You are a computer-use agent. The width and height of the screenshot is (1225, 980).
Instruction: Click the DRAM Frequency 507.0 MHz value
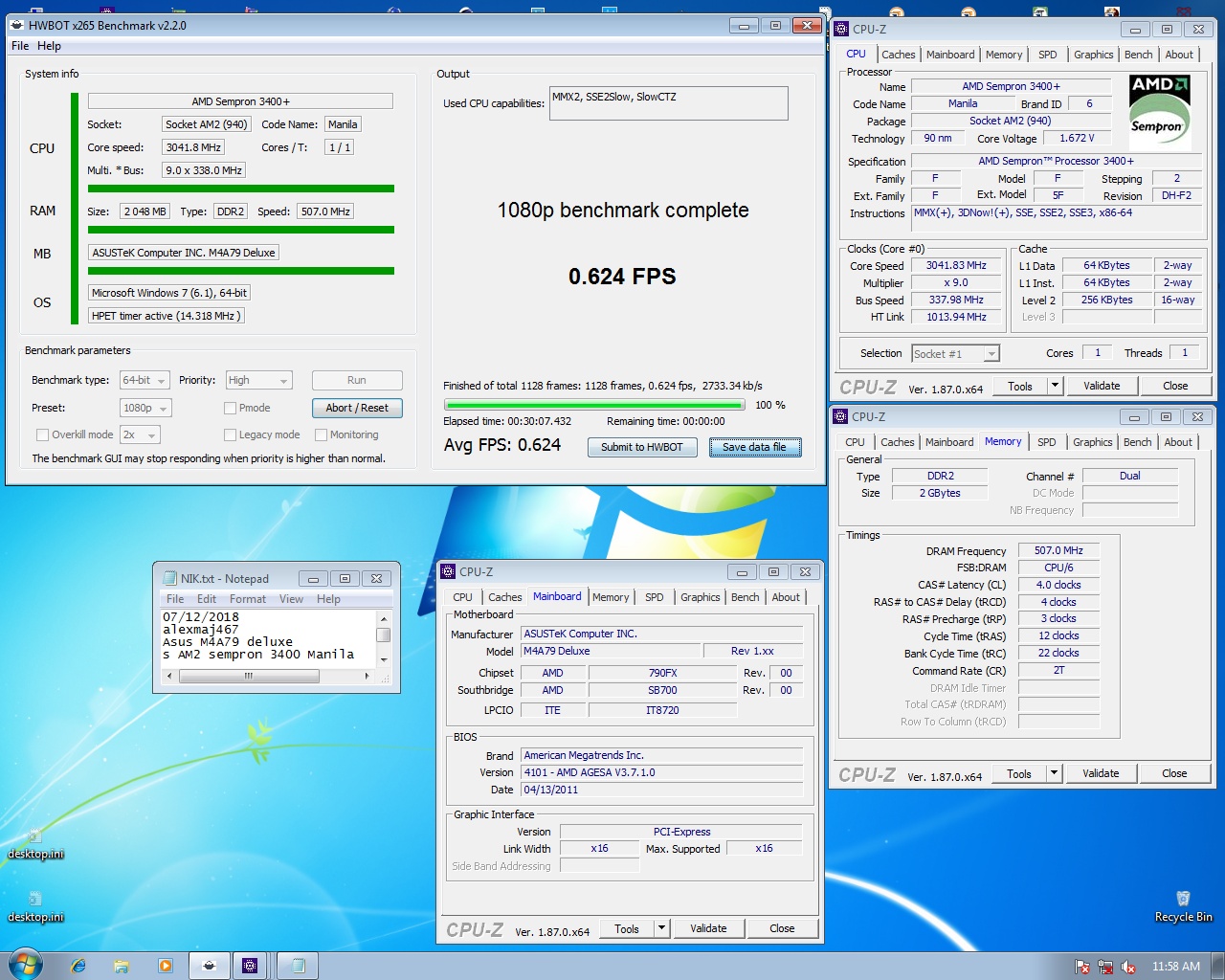click(x=1058, y=550)
